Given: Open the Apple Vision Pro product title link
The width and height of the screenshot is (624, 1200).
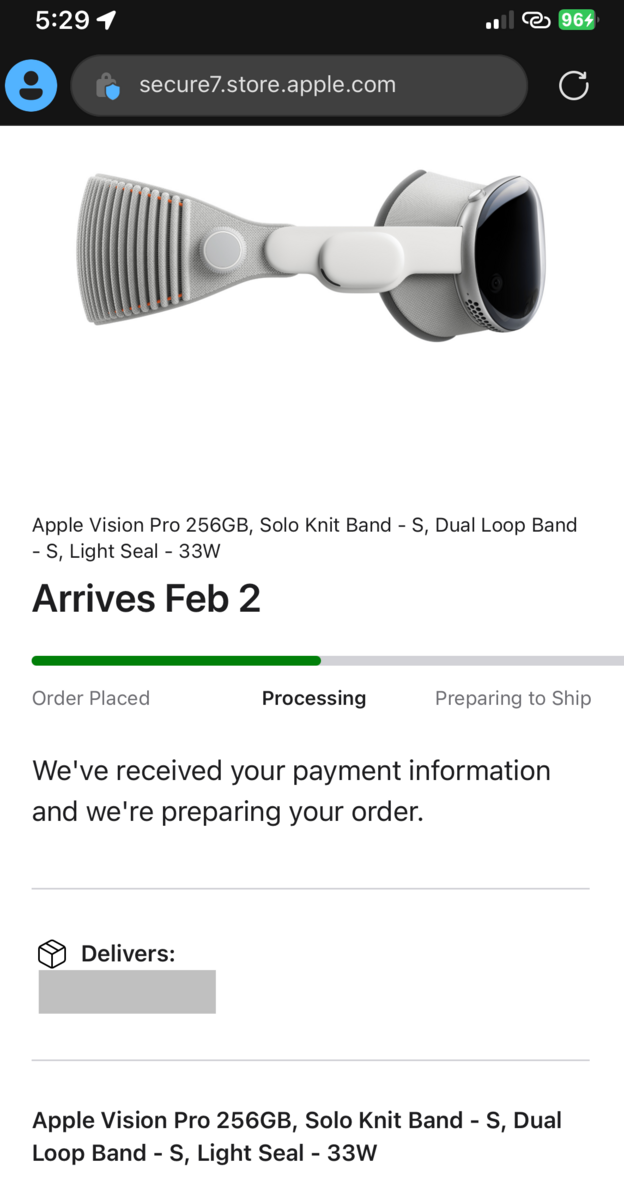Looking at the screenshot, I should coord(298,1136).
